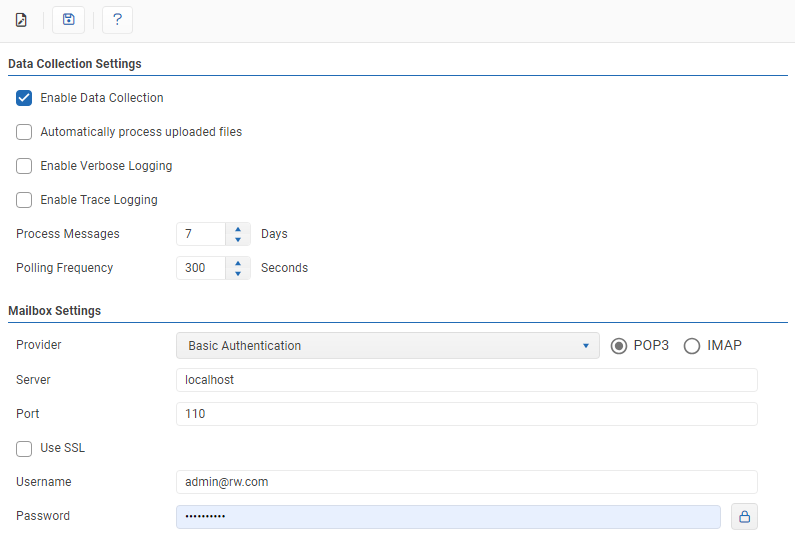
Task: Enable Automatically process uploaded files
Action: (x=24, y=132)
